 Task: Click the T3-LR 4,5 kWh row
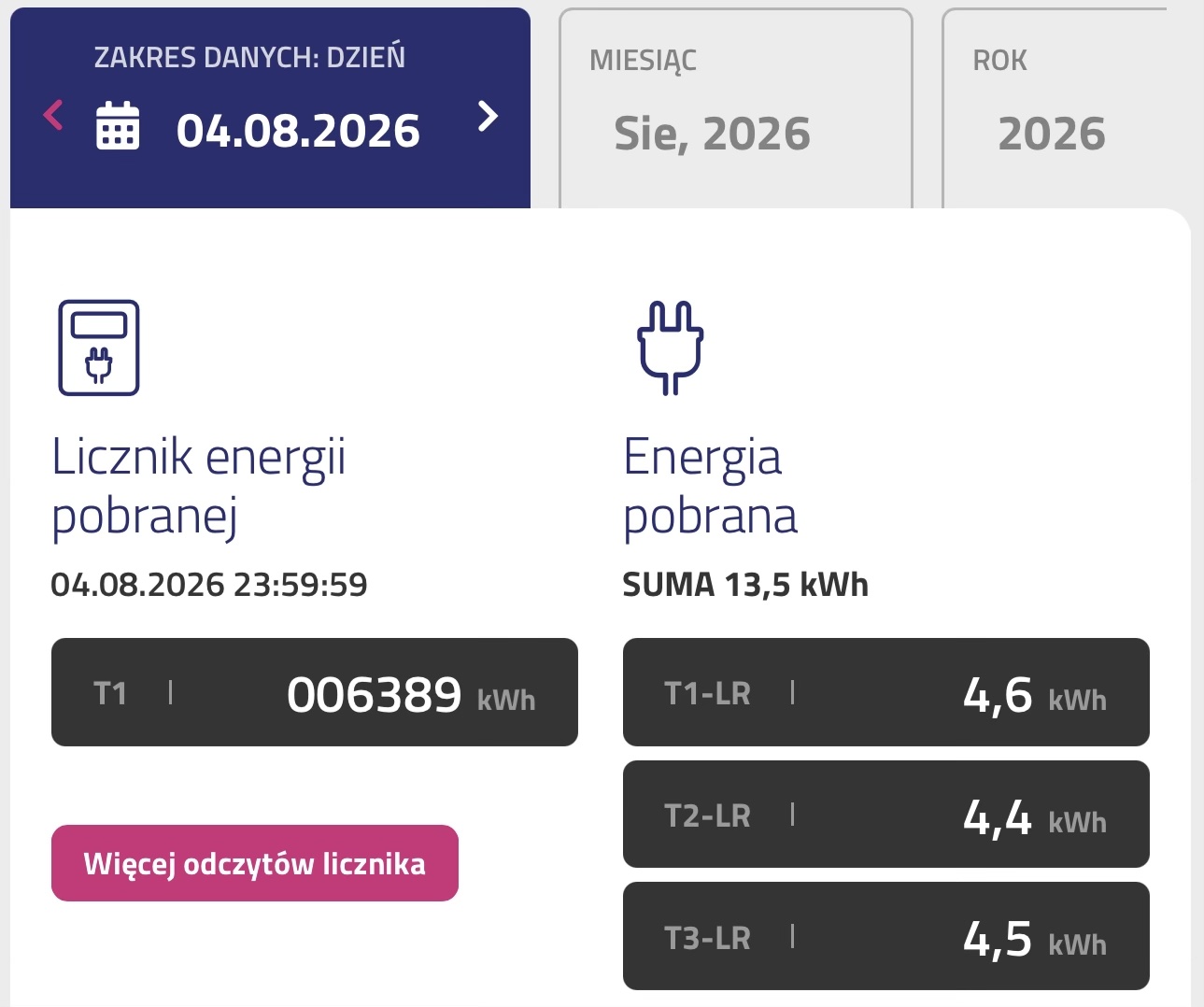click(x=886, y=936)
